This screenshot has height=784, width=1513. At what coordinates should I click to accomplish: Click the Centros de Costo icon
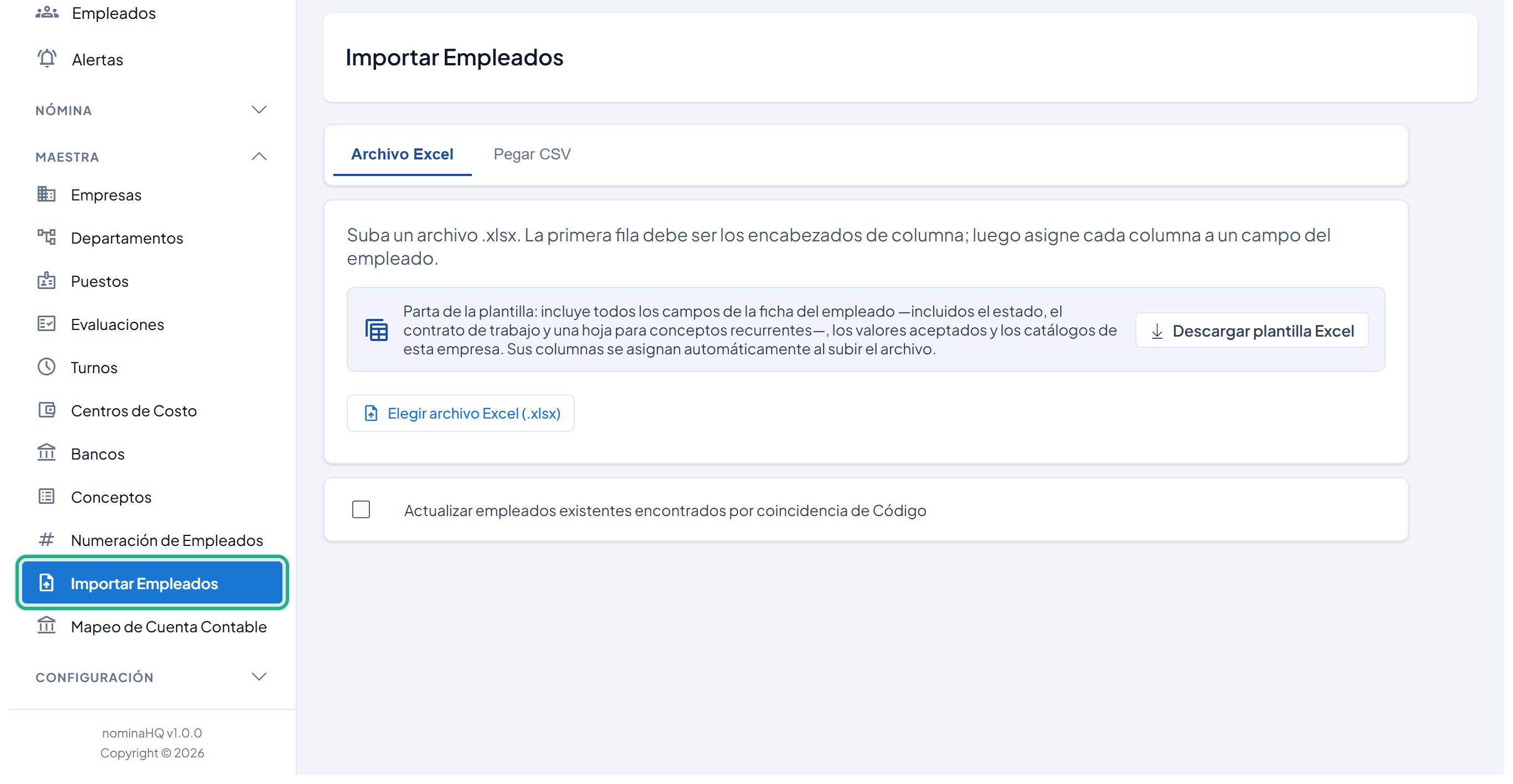(47, 412)
